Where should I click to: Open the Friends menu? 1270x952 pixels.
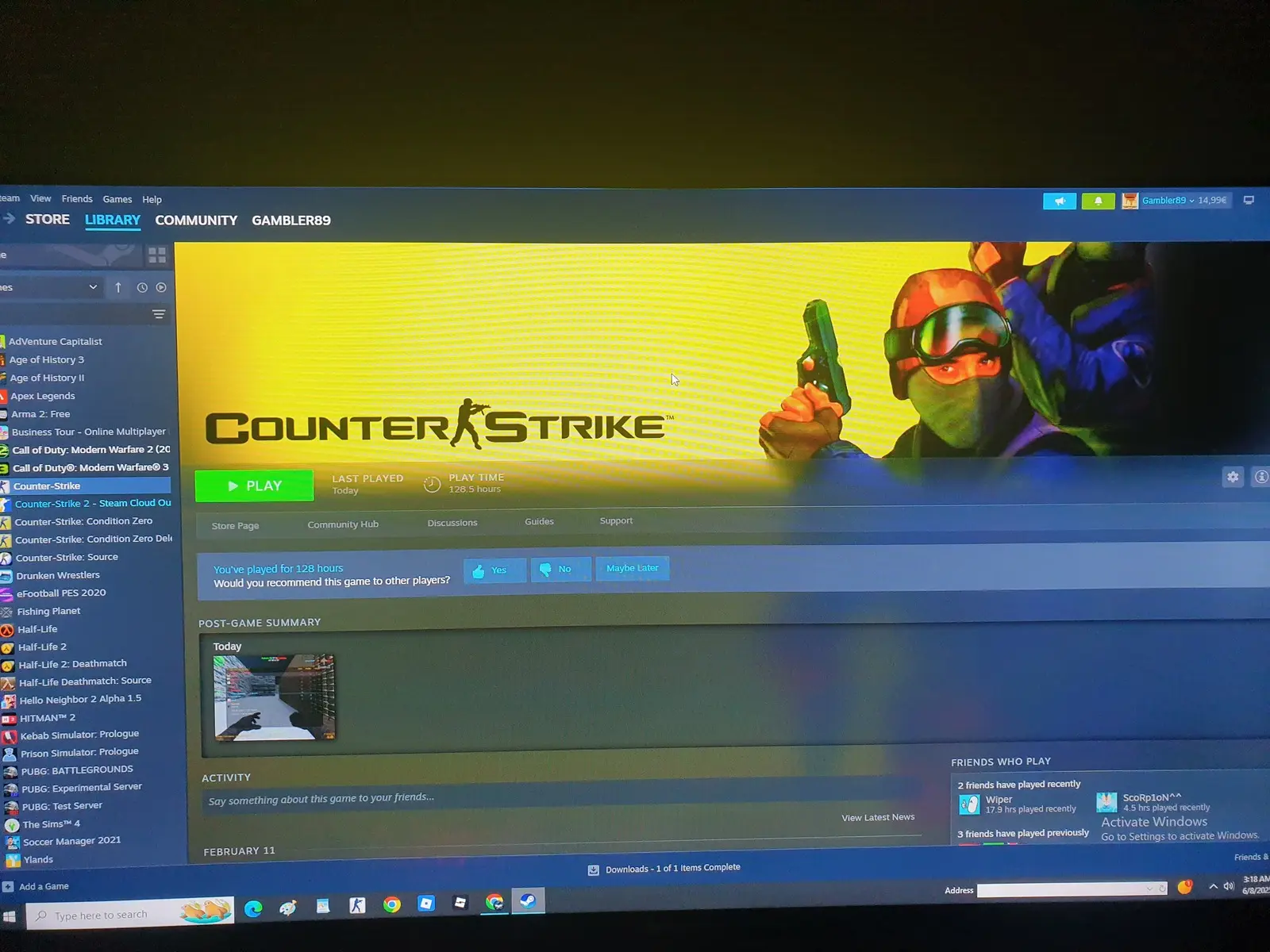(77, 199)
